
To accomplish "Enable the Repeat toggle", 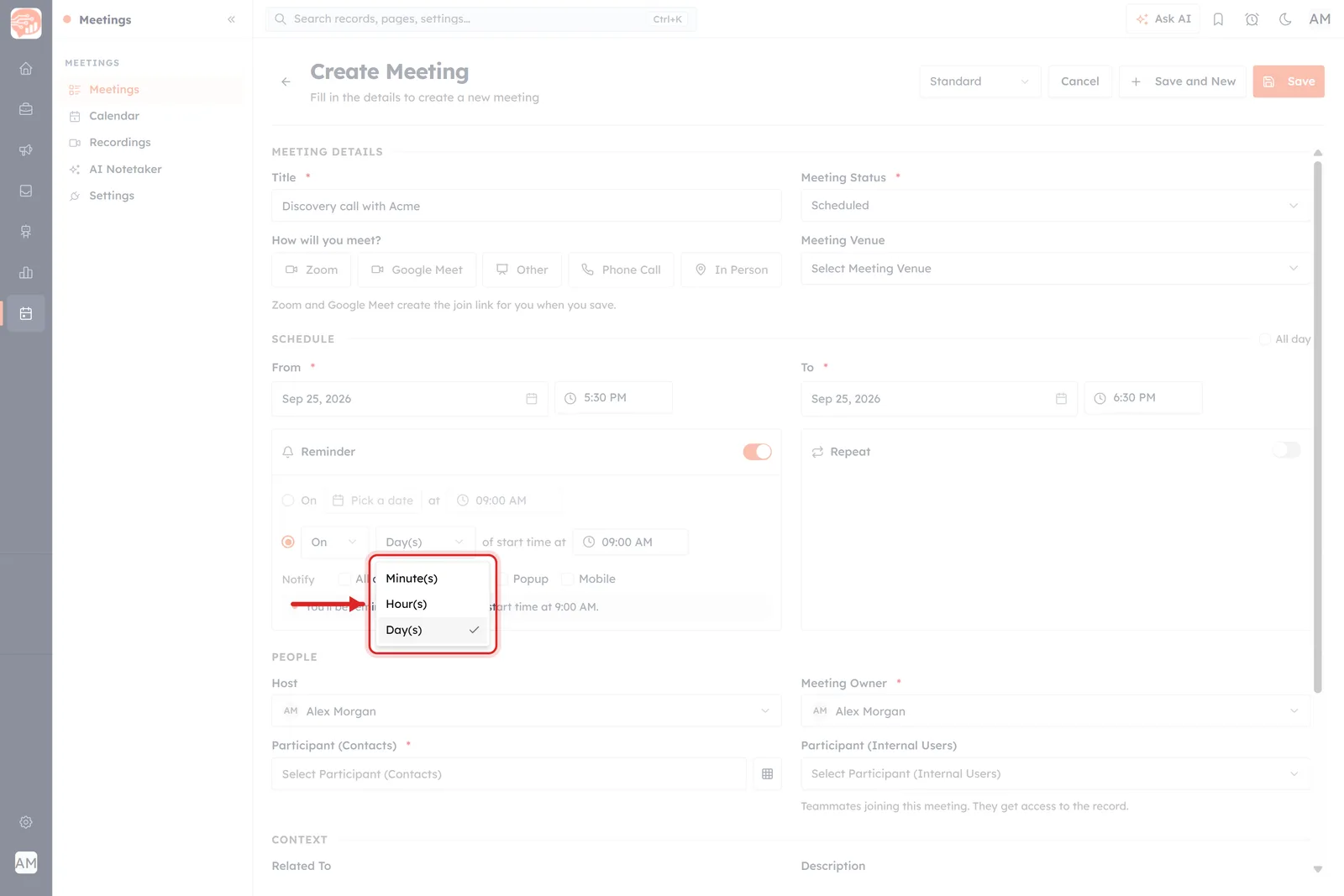I will point(1286,450).
